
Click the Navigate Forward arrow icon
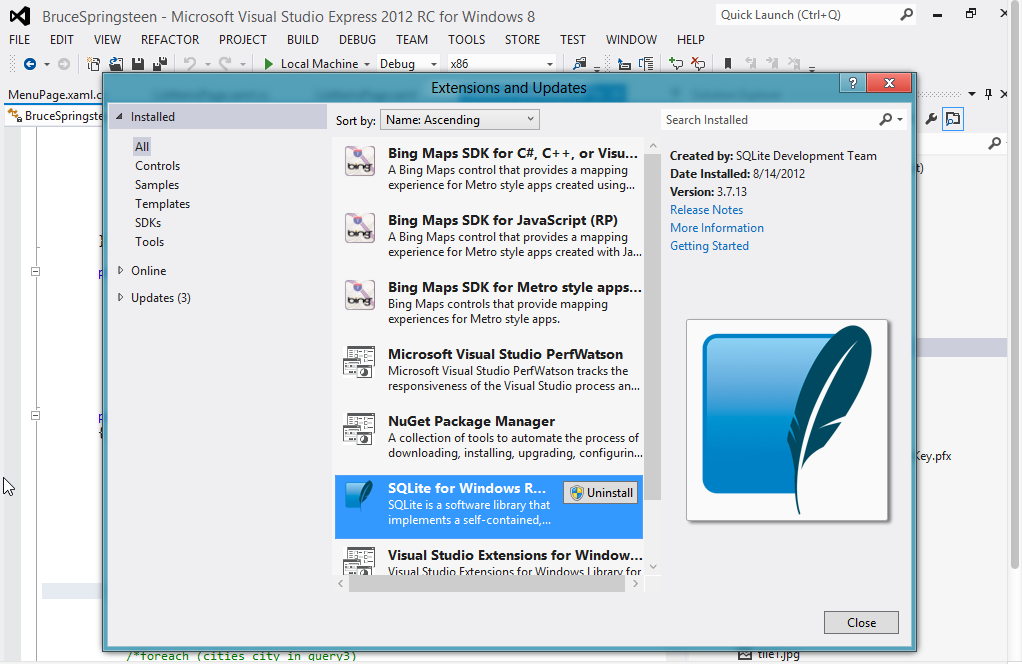click(x=64, y=64)
